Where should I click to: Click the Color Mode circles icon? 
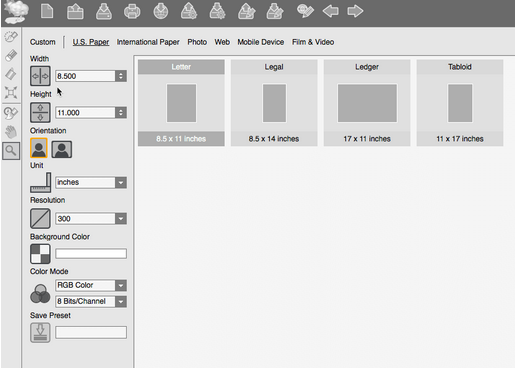pyautogui.click(x=40, y=294)
